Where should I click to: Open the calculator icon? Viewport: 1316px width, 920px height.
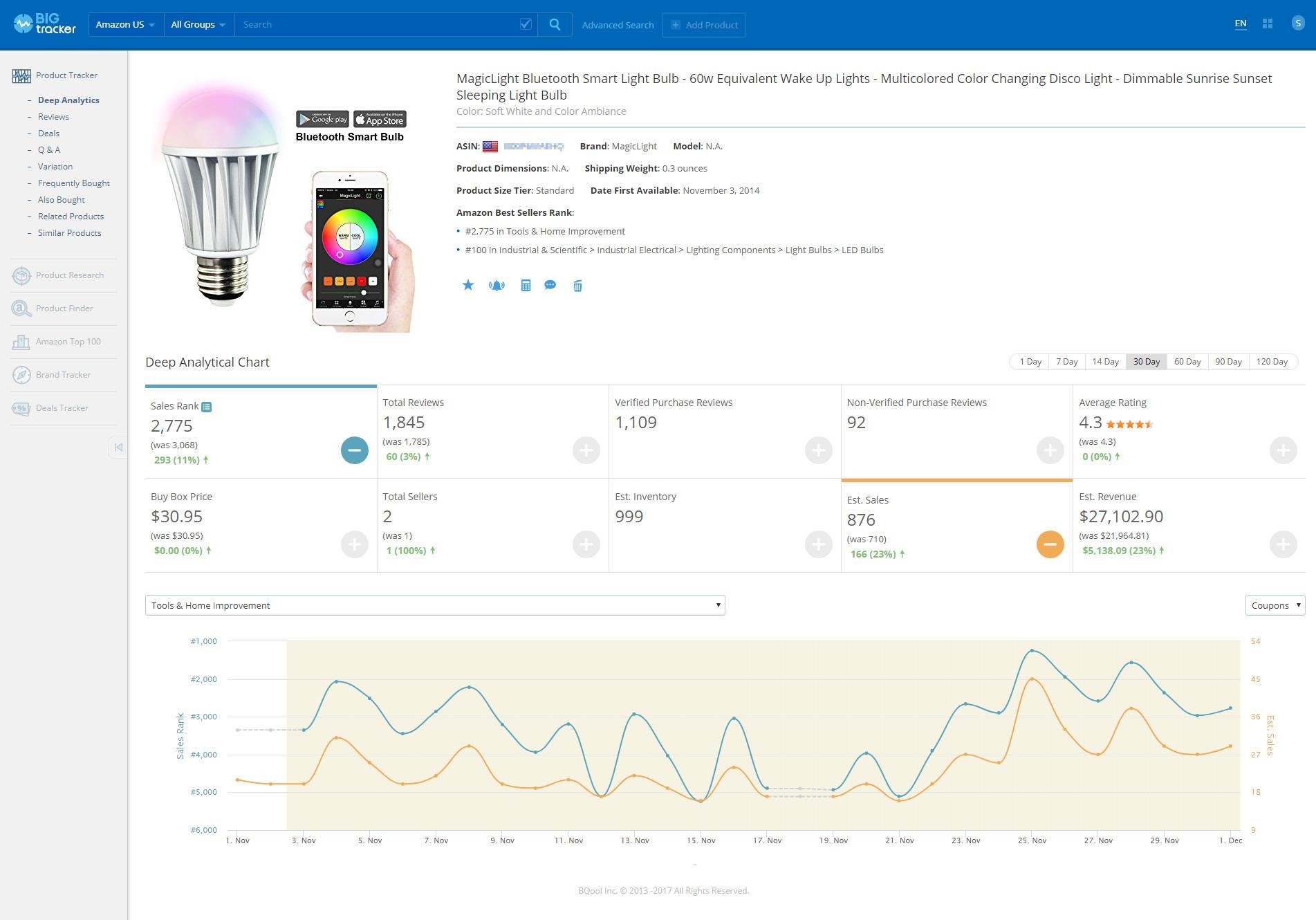click(x=526, y=285)
